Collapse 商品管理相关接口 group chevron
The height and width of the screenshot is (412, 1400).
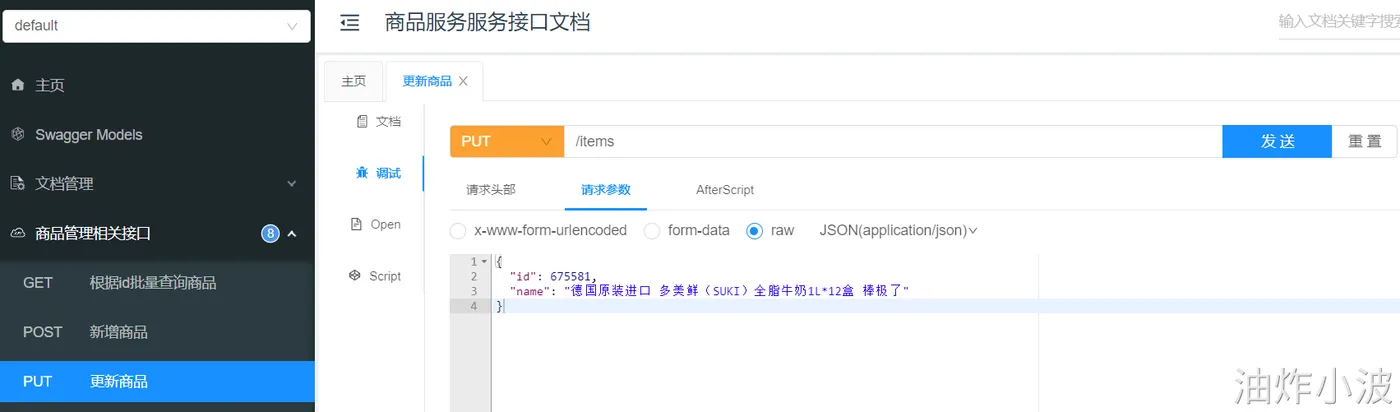292,233
